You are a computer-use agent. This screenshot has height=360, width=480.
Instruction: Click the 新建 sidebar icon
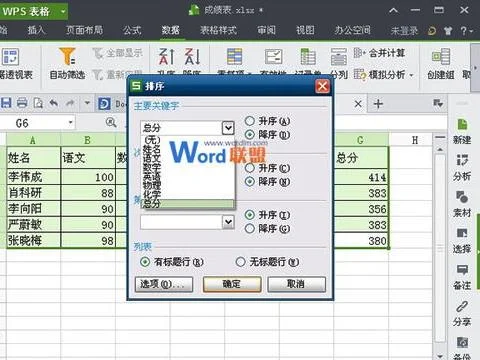(x=462, y=125)
